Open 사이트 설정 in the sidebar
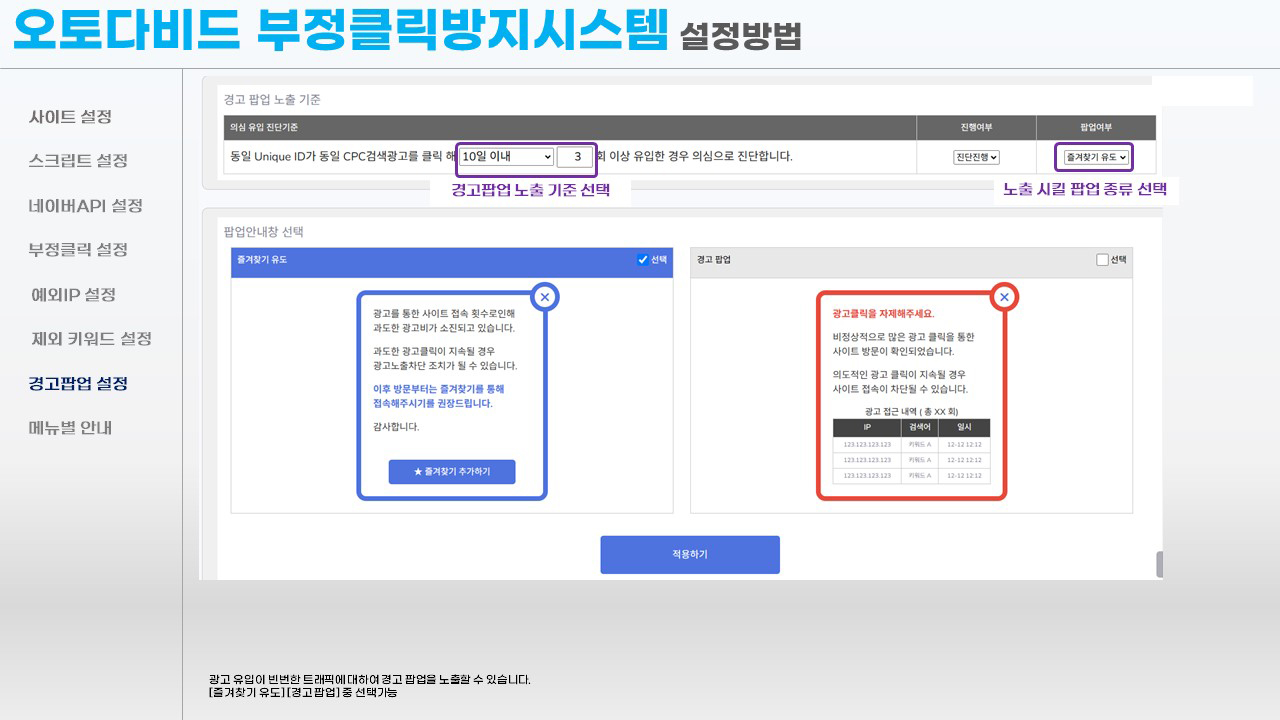 [70, 117]
